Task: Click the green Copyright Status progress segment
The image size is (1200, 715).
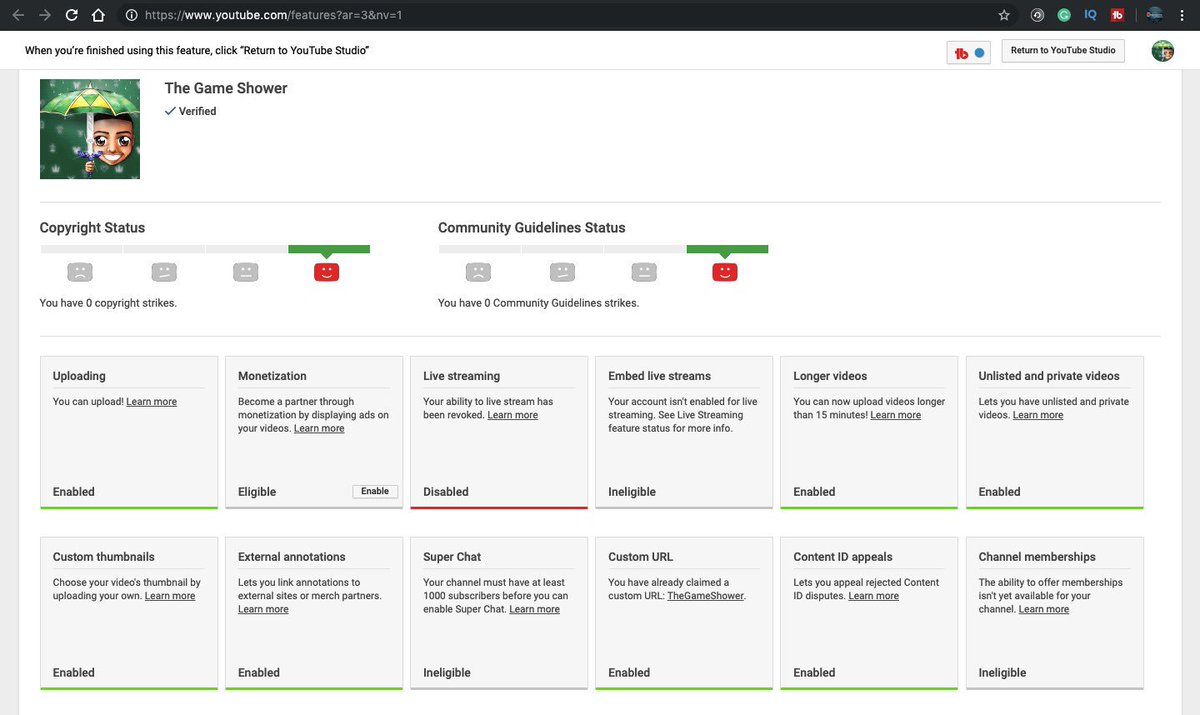Action: pyautogui.click(x=329, y=249)
